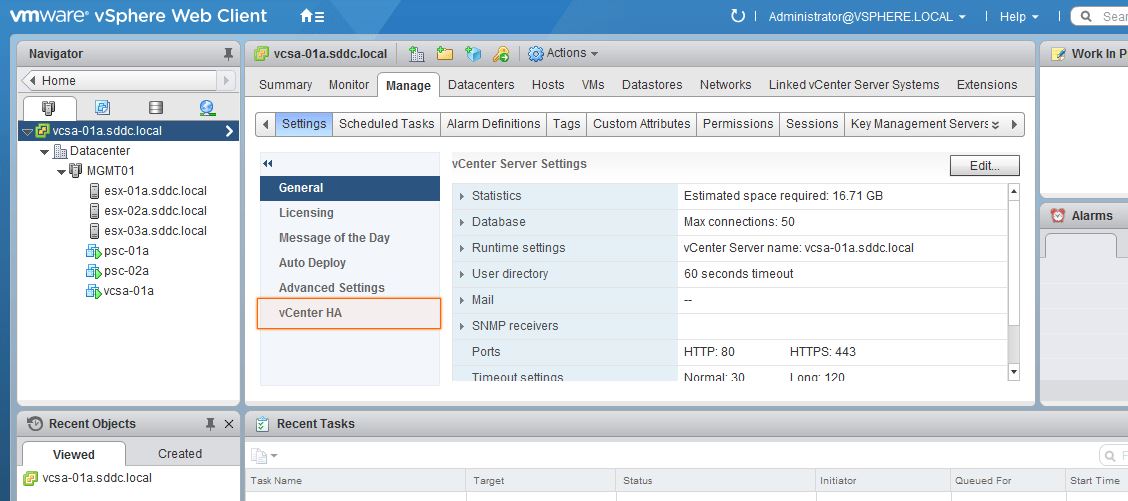Open Linked vCenter Server Systems tab

(854, 85)
